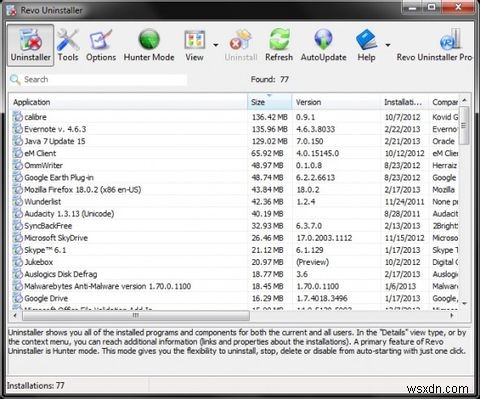This screenshot has width=480, height=399.
Task: Expand the View dropdown arrow
Action: pyautogui.click(x=216, y=45)
